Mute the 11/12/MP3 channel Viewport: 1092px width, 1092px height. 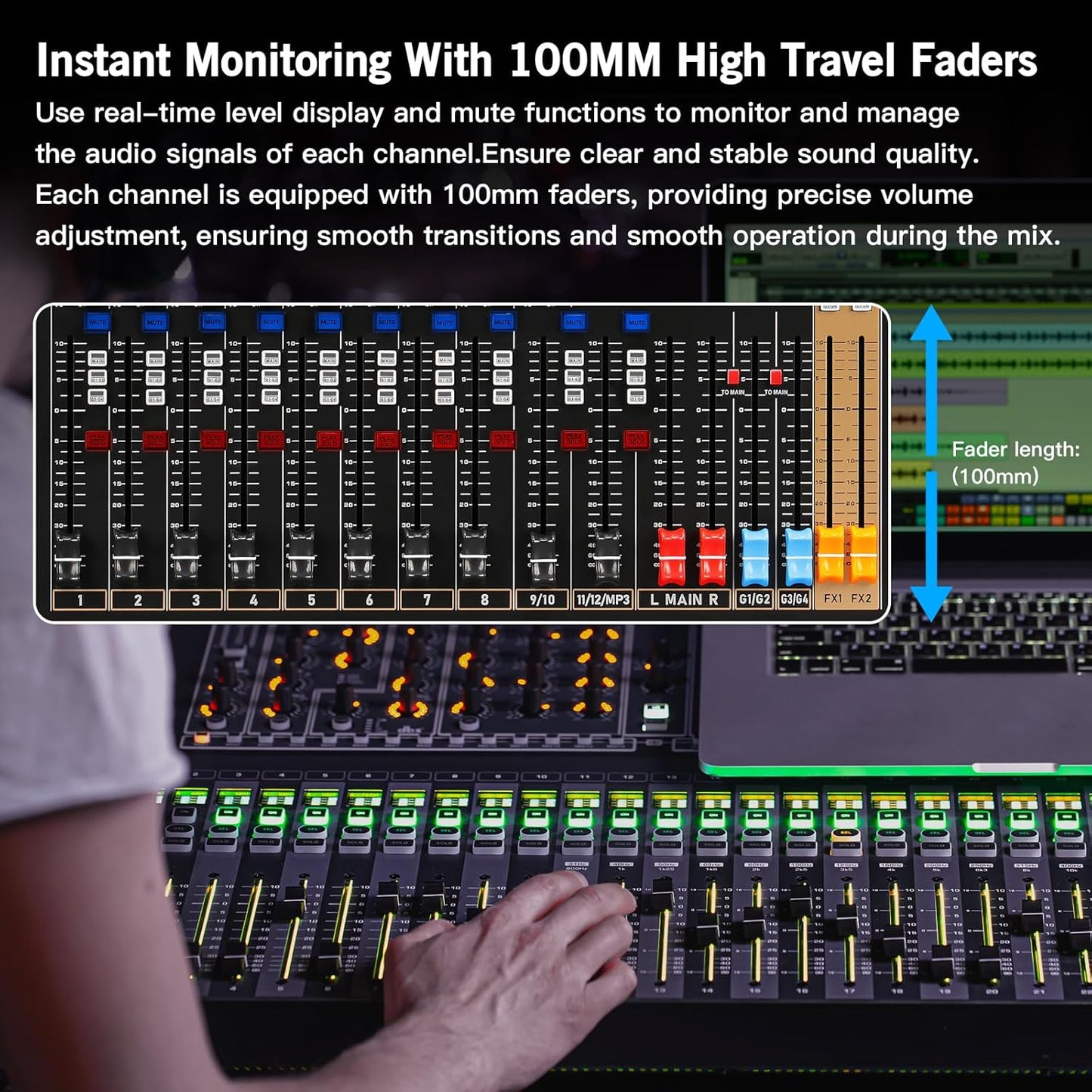tap(636, 322)
